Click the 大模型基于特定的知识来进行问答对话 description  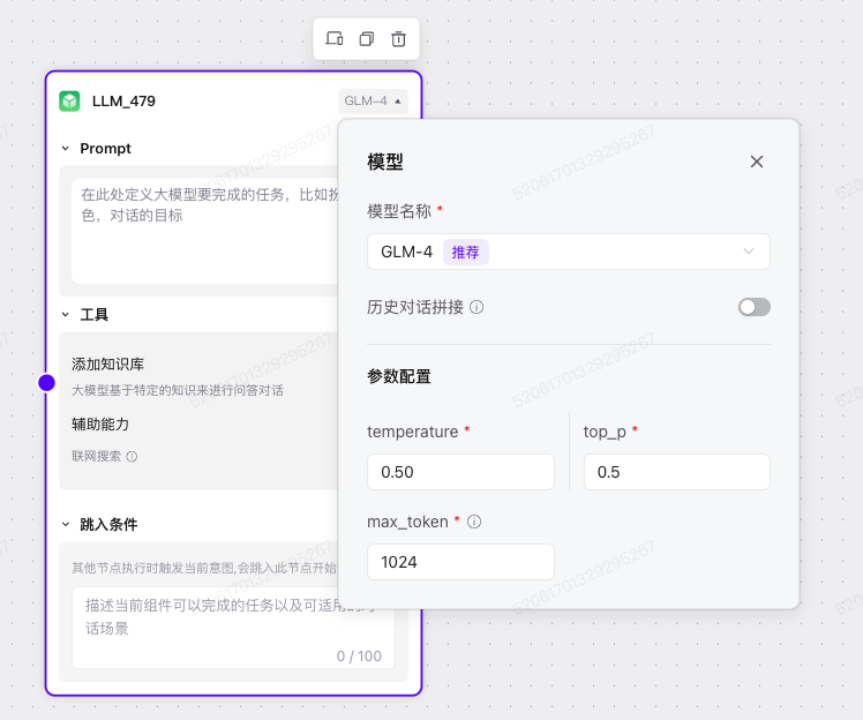178,390
